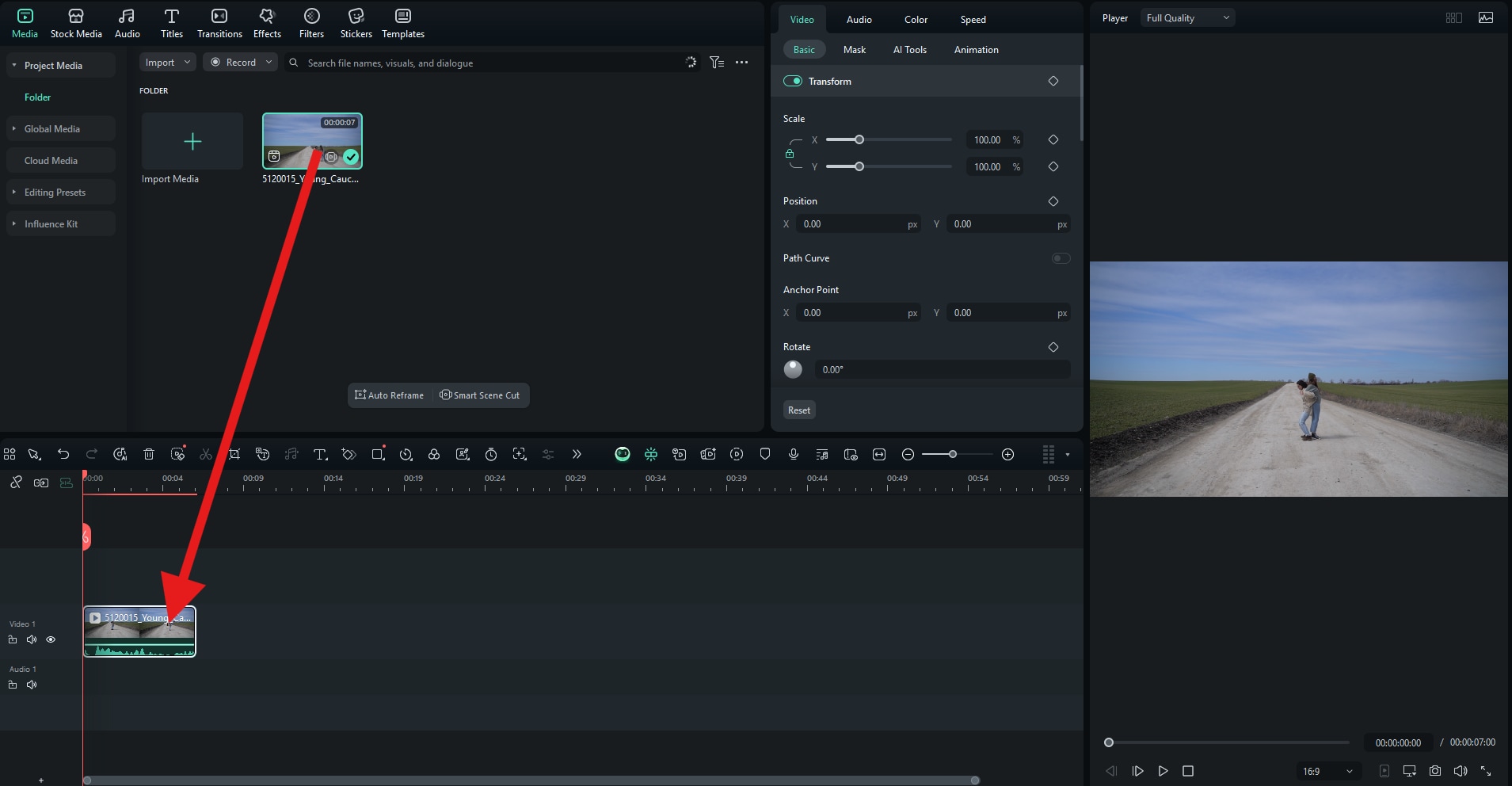Open the Full Quality playback dropdown
This screenshot has height=786, width=1512.
pyautogui.click(x=1187, y=17)
